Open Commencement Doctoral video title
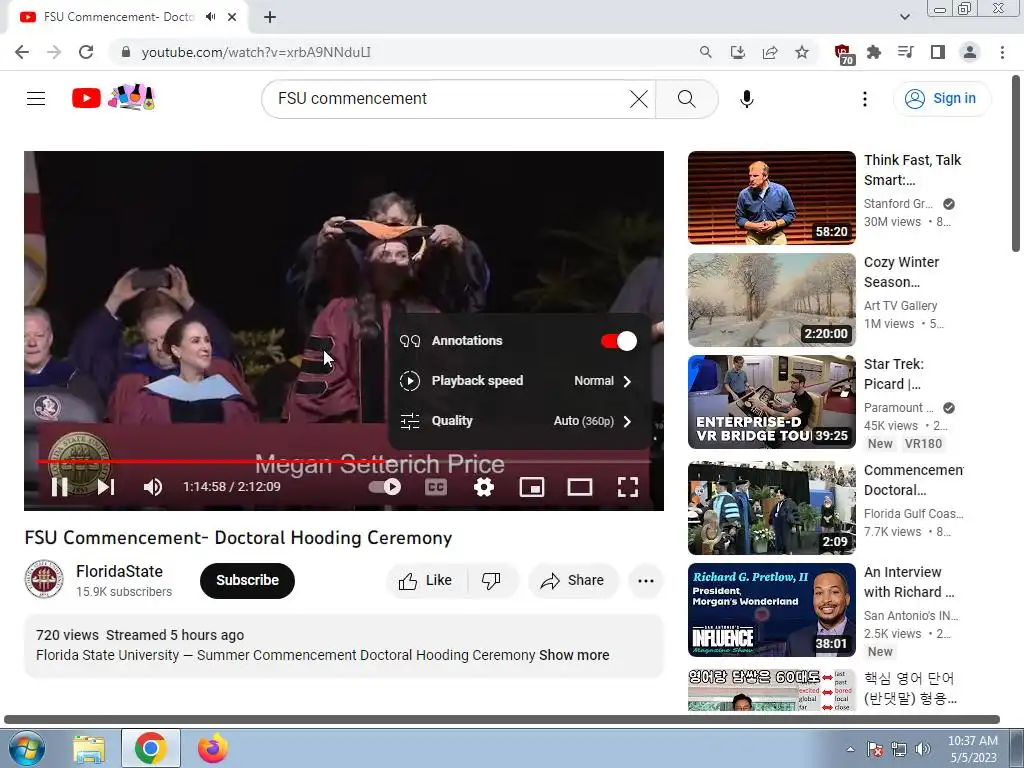Screen dimensions: 1024x768 click(914, 480)
